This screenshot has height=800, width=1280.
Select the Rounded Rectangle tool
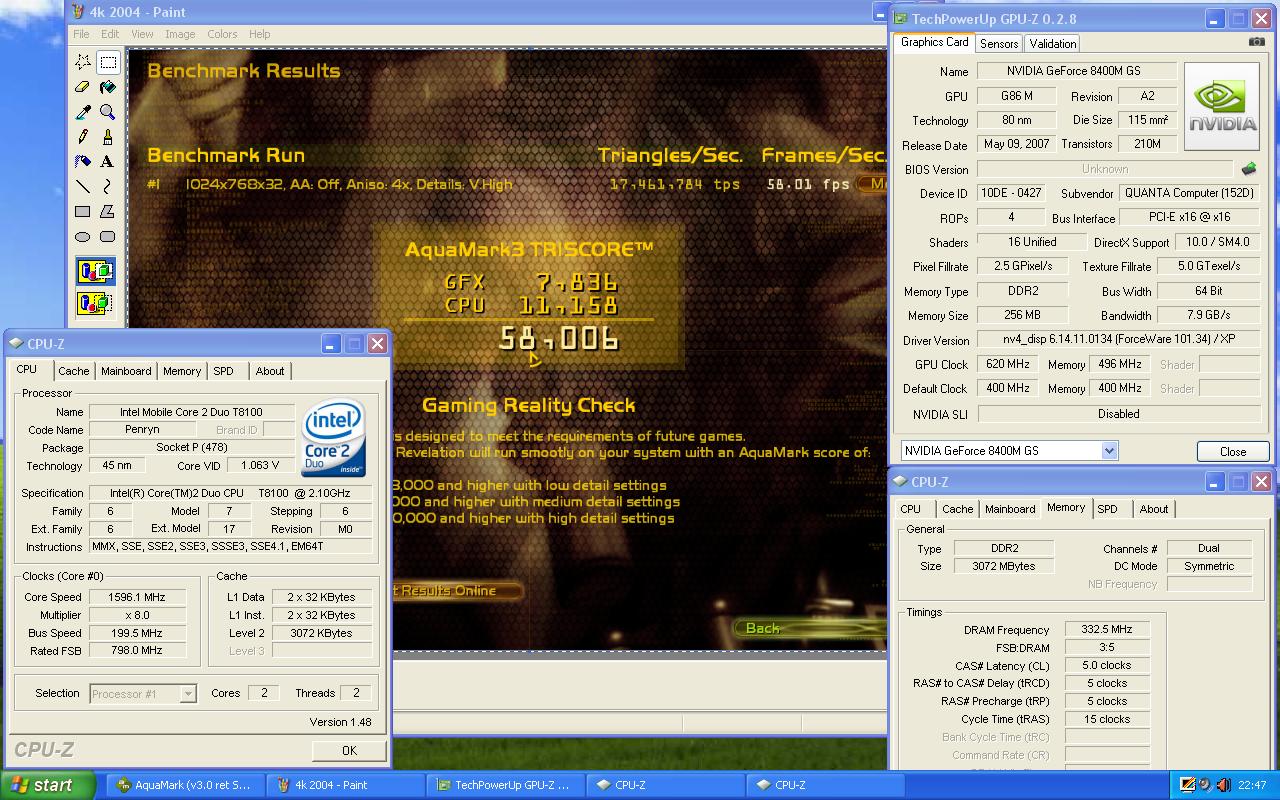[x=108, y=237]
